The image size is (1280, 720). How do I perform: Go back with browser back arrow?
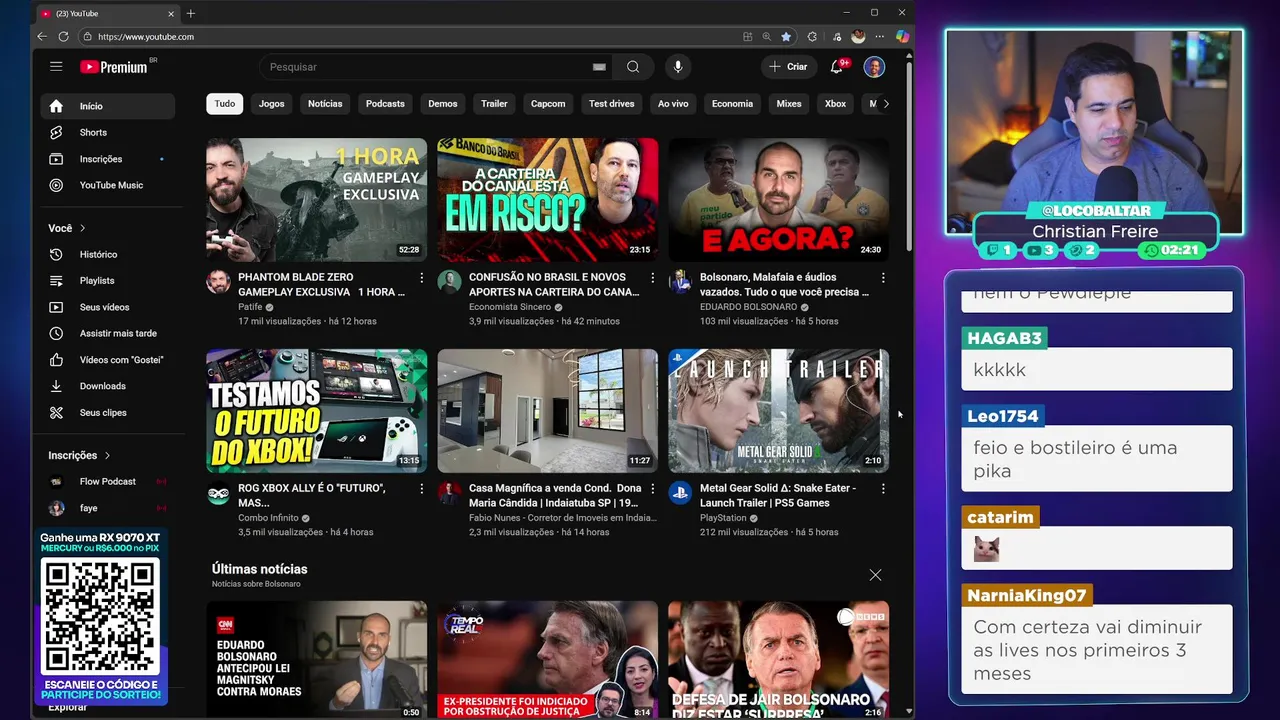42,36
